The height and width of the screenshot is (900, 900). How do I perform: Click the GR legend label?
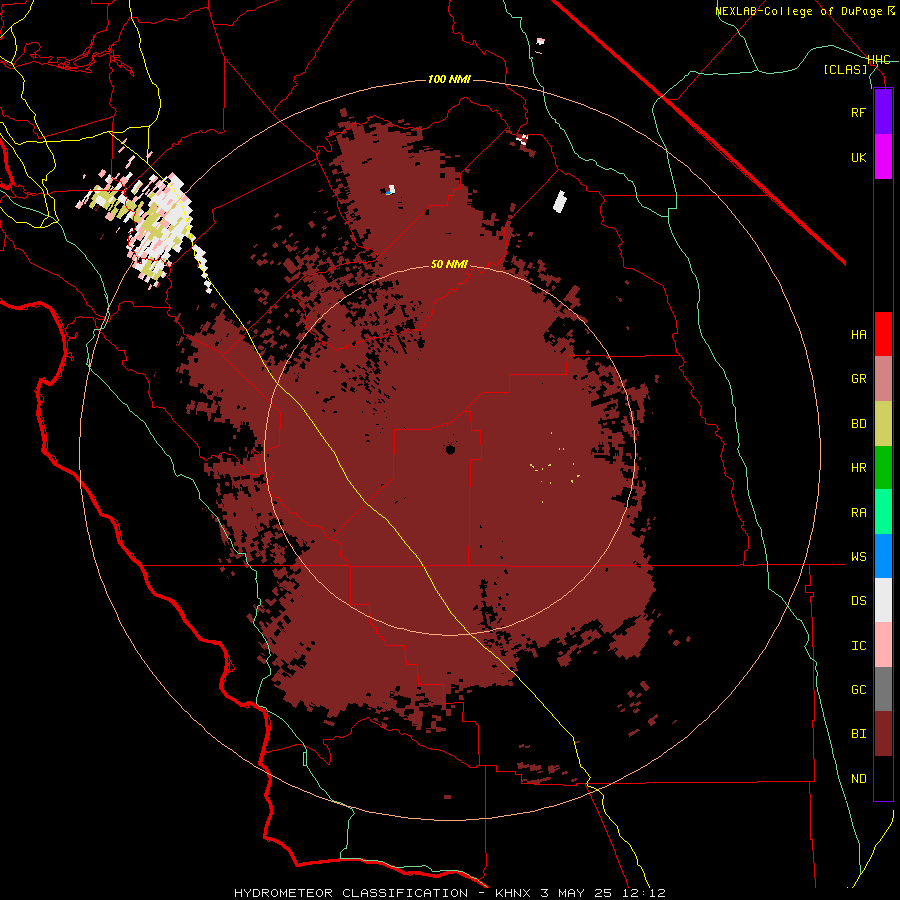(x=858, y=379)
